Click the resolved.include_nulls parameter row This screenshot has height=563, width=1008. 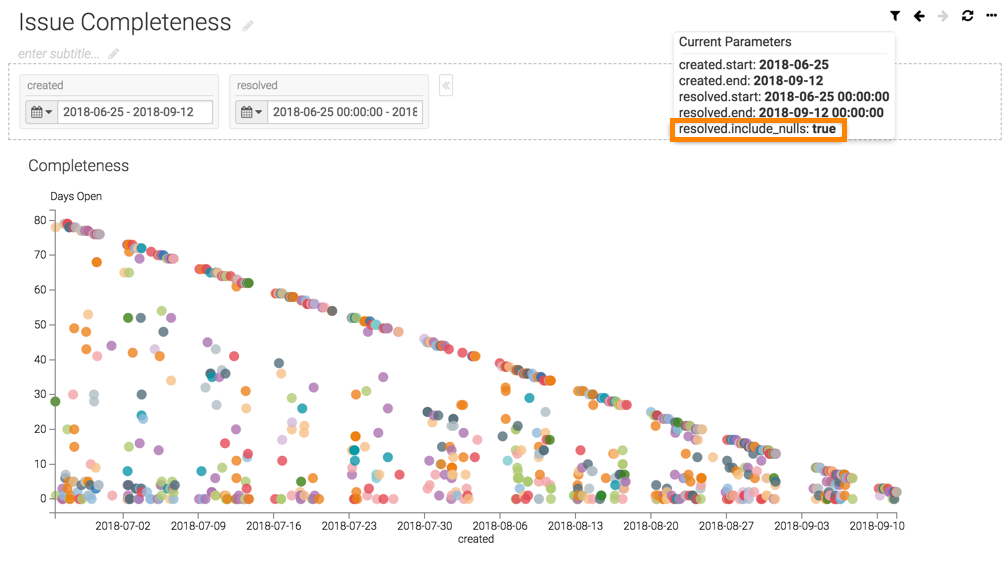point(757,129)
